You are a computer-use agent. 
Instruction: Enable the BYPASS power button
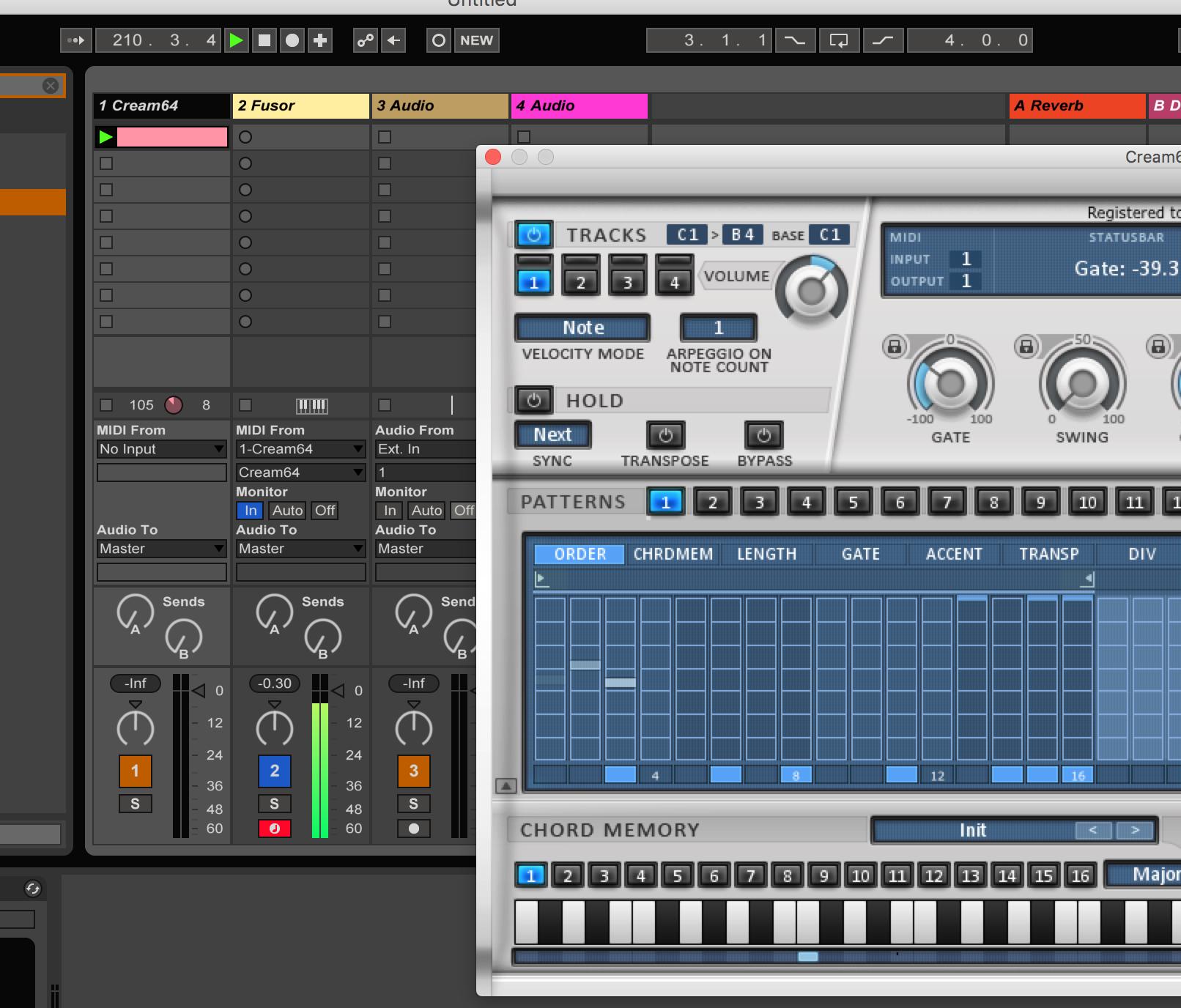(x=764, y=435)
